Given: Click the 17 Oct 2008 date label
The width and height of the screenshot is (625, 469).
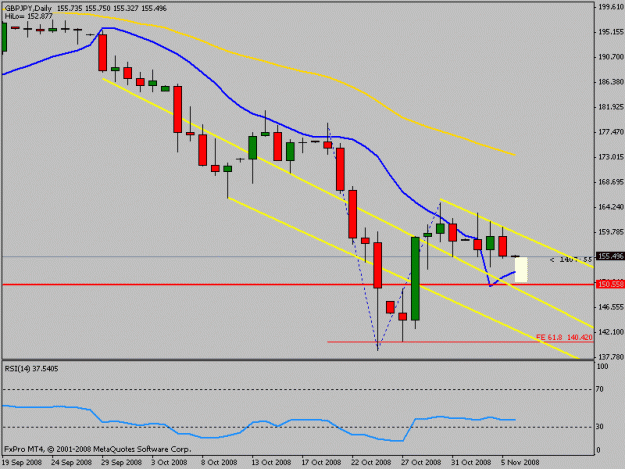Looking at the screenshot, I should [321, 463].
